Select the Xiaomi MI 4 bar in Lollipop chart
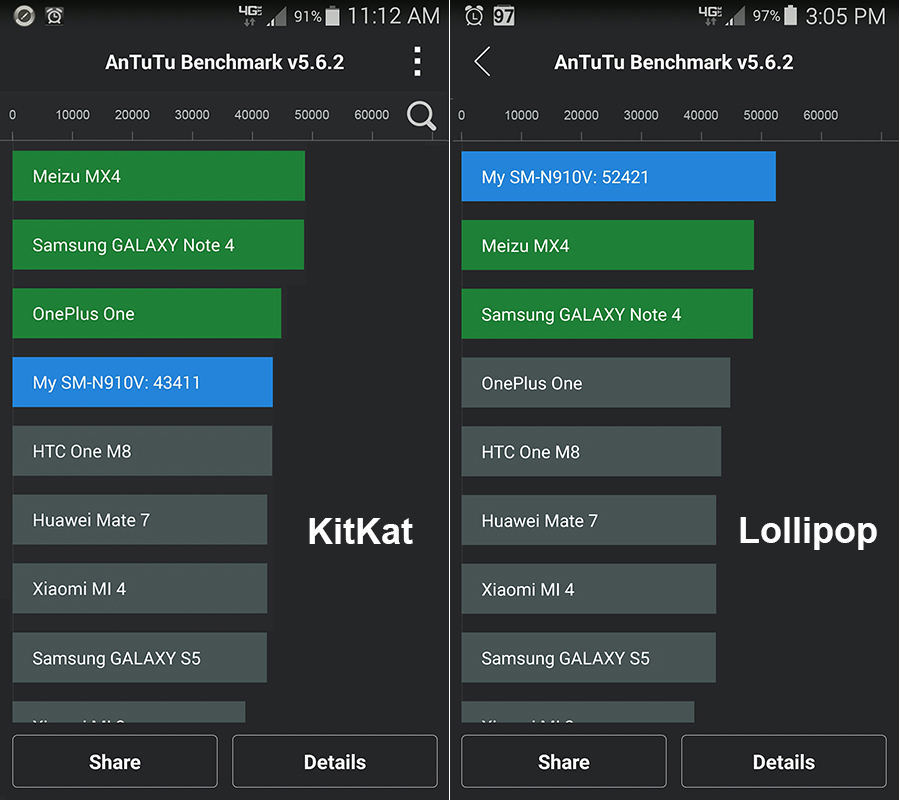The height and width of the screenshot is (800, 900). (589, 589)
